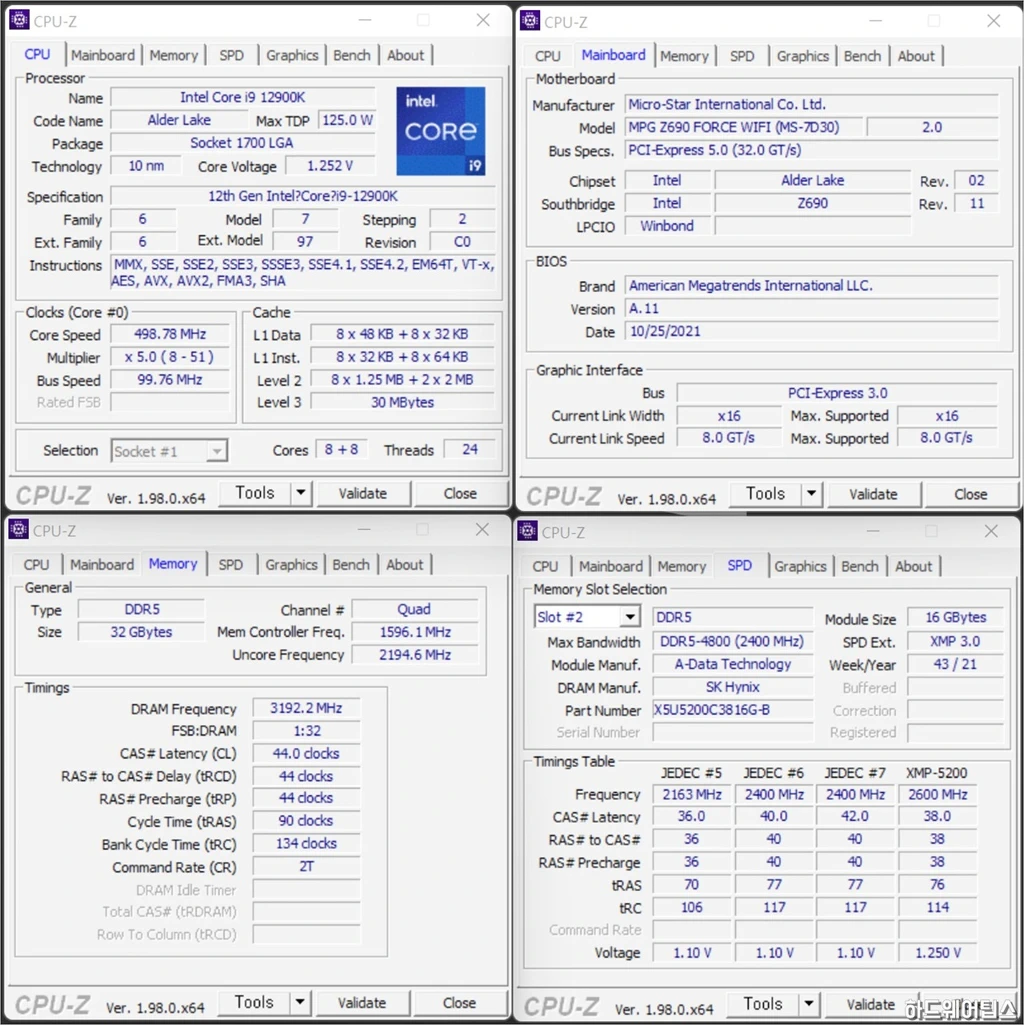
Task: Expand the Socket #1 selection combo box
Action: coord(216,451)
